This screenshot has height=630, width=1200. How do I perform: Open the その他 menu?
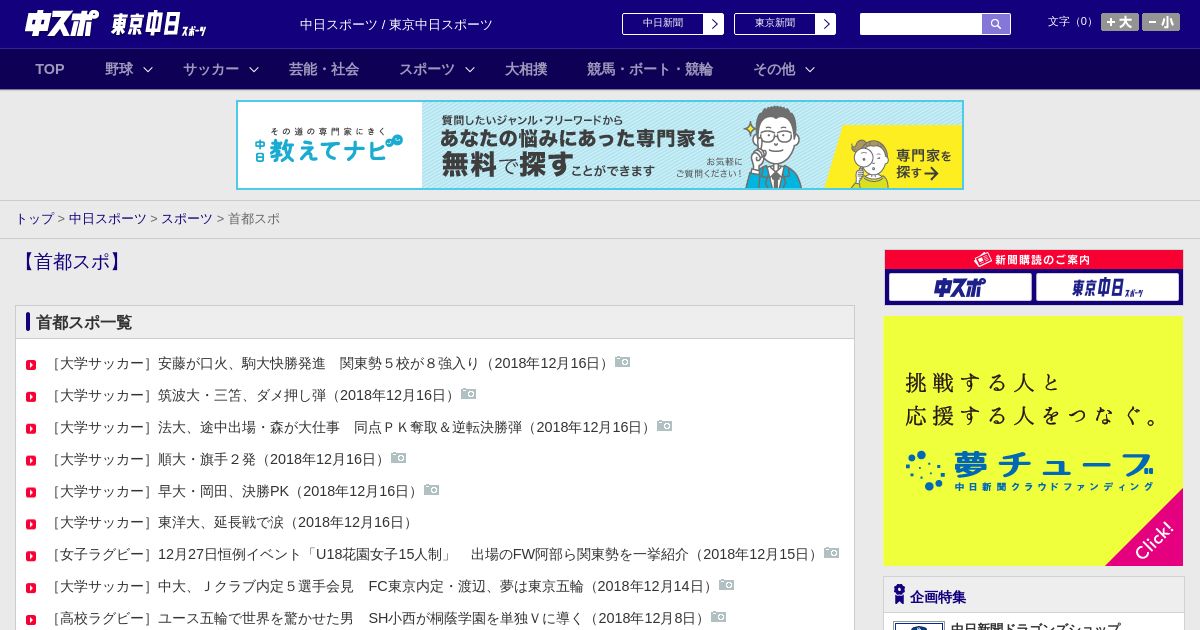774,69
